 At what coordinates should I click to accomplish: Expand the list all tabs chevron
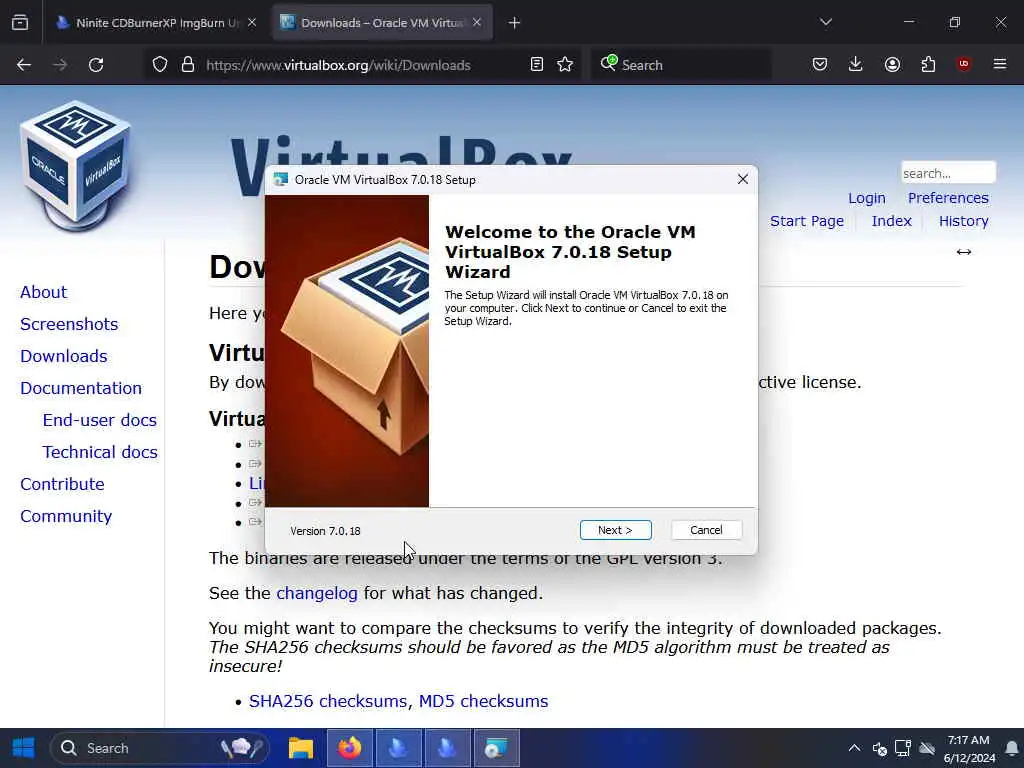coord(825,23)
